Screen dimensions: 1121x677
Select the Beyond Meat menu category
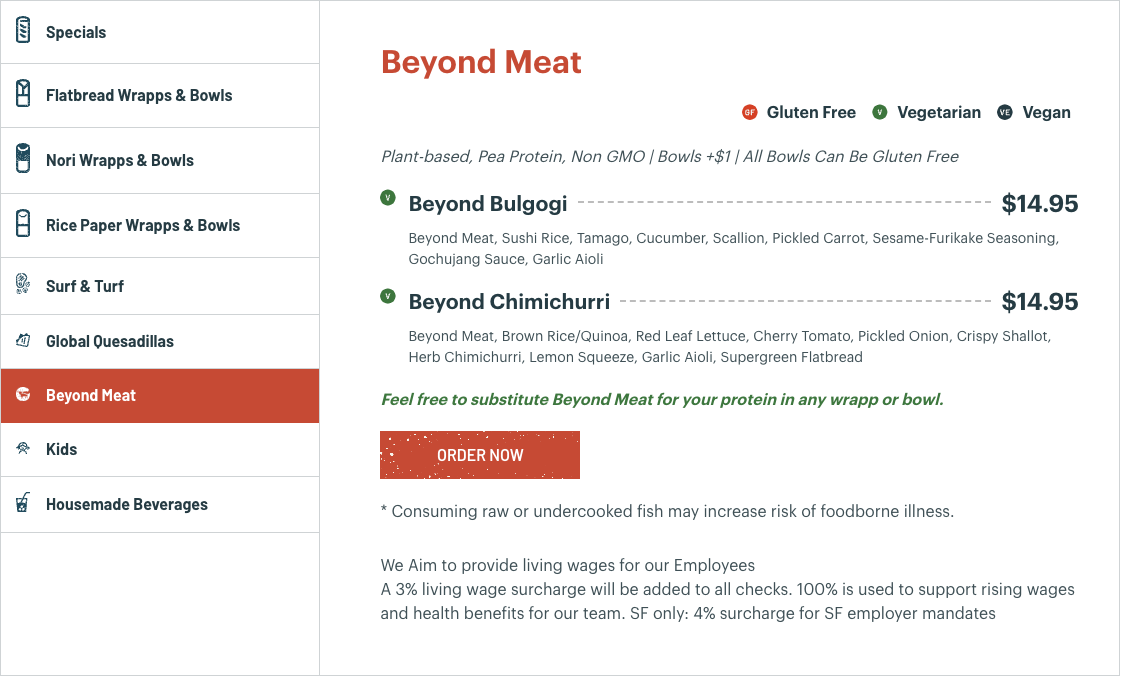pyautogui.click(x=91, y=395)
